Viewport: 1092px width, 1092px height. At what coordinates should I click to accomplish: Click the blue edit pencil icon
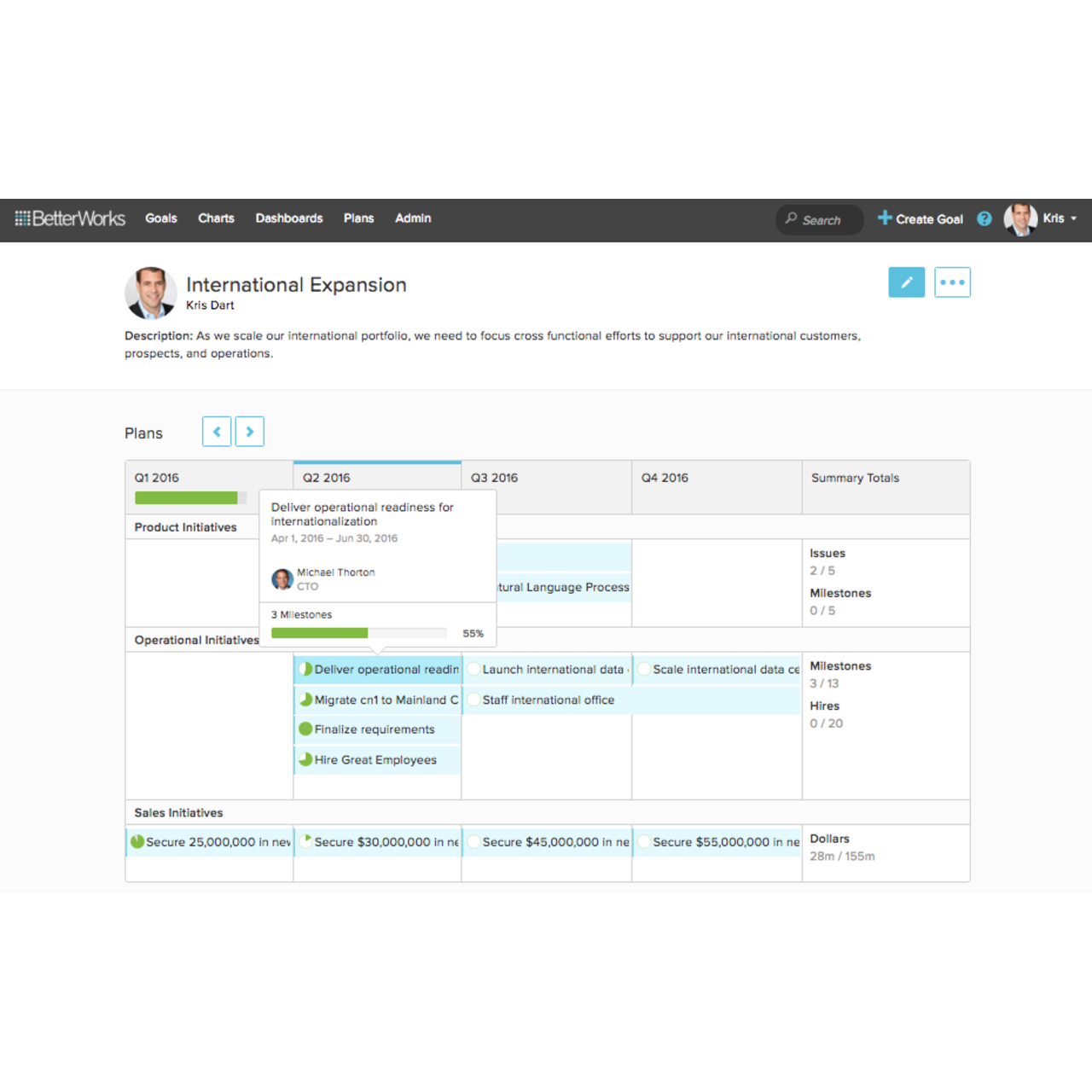[906, 282]
